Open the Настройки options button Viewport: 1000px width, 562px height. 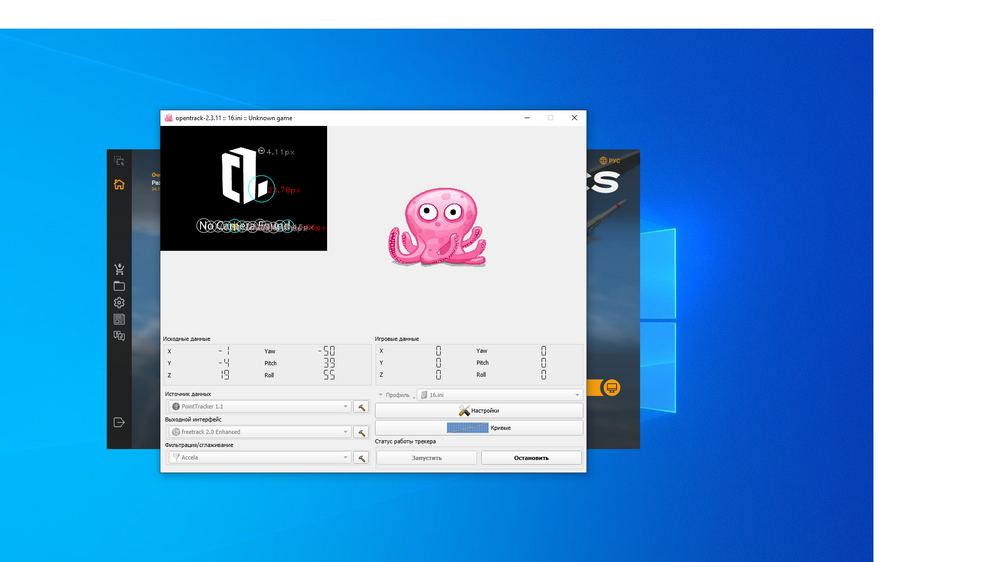479,411
